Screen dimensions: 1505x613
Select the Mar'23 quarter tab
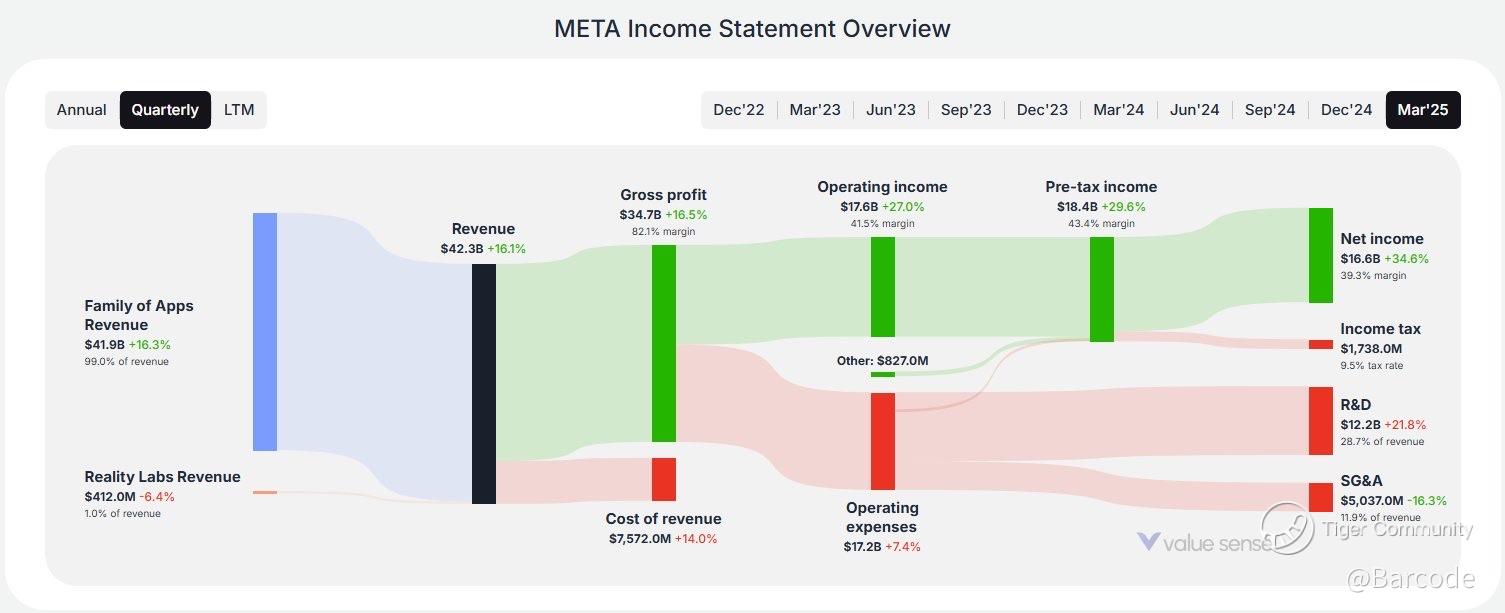[x=815, y=110]
